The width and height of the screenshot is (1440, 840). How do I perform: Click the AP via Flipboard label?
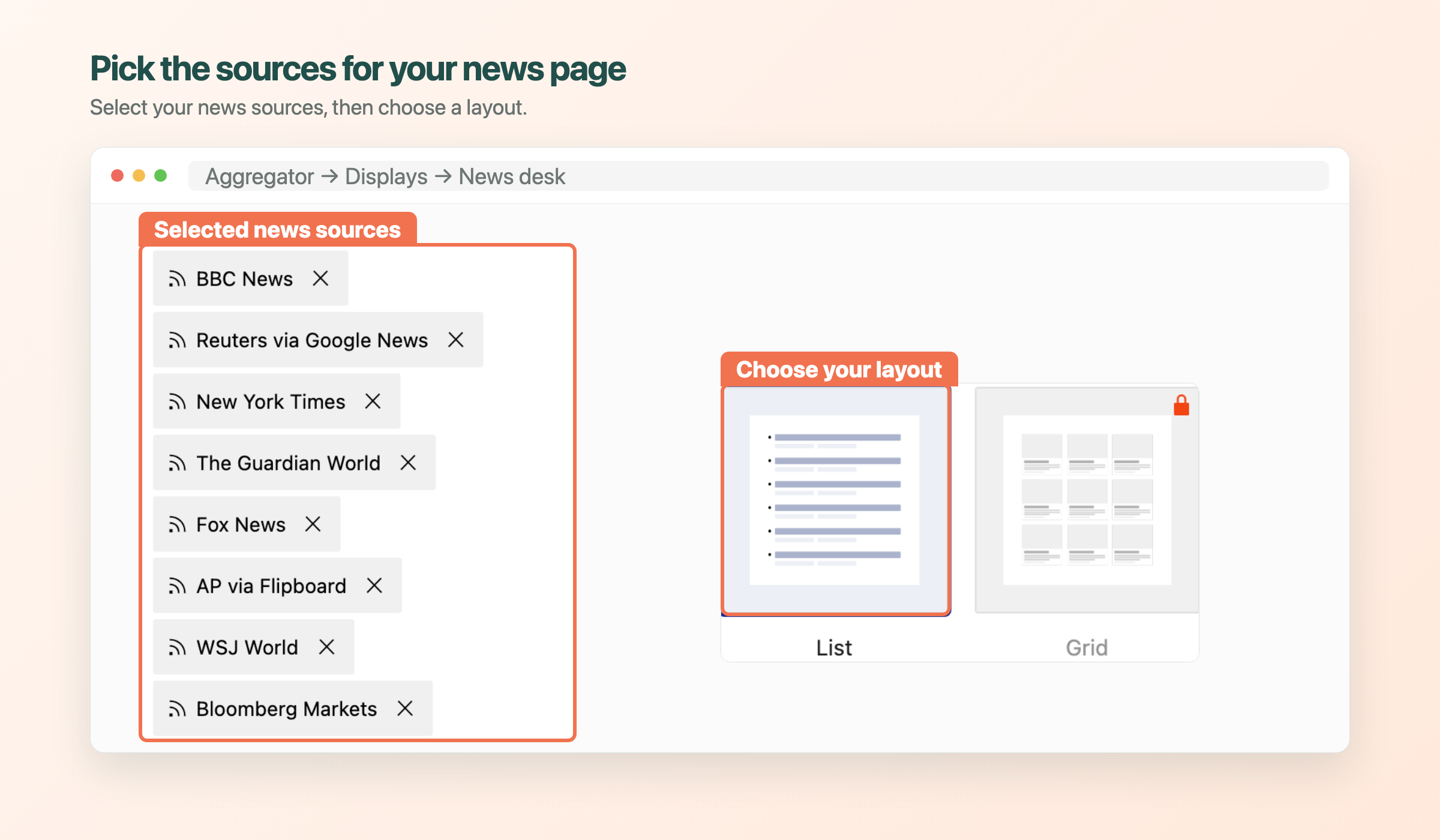click(x=271, y=586)
